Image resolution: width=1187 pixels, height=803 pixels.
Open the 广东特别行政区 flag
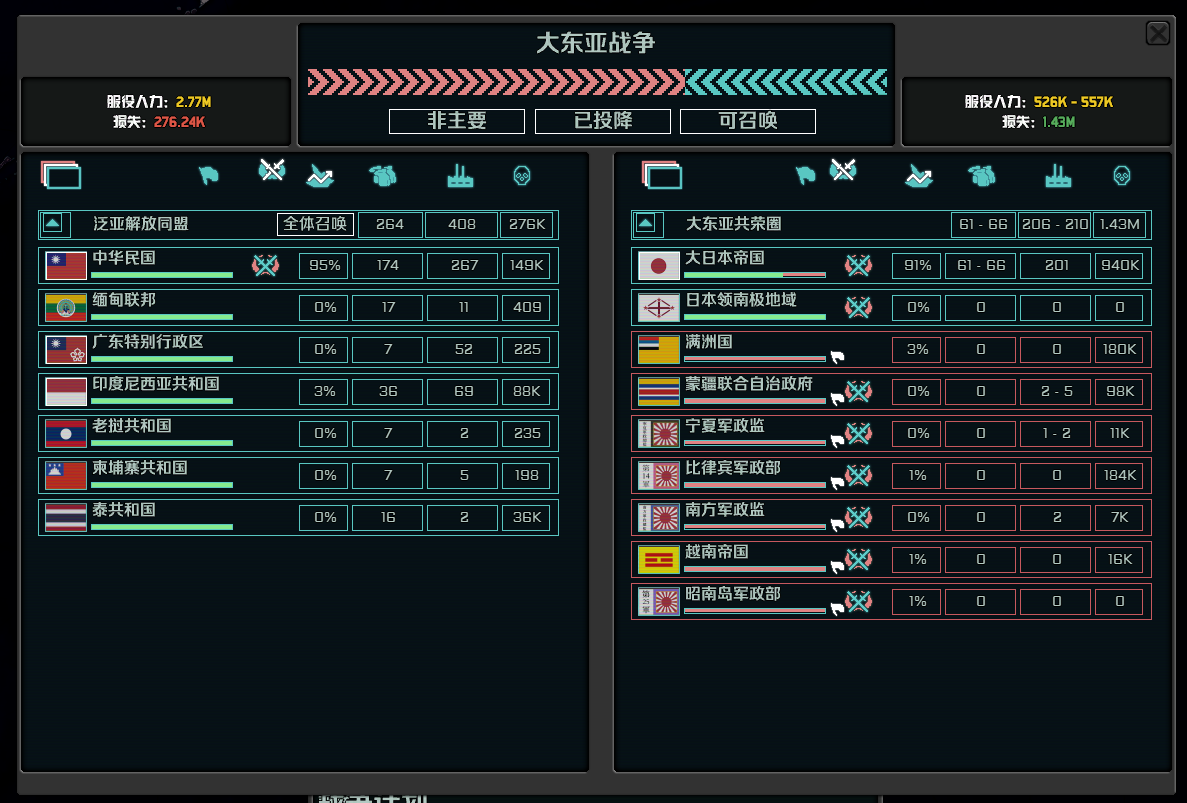[x=66, y=350]
